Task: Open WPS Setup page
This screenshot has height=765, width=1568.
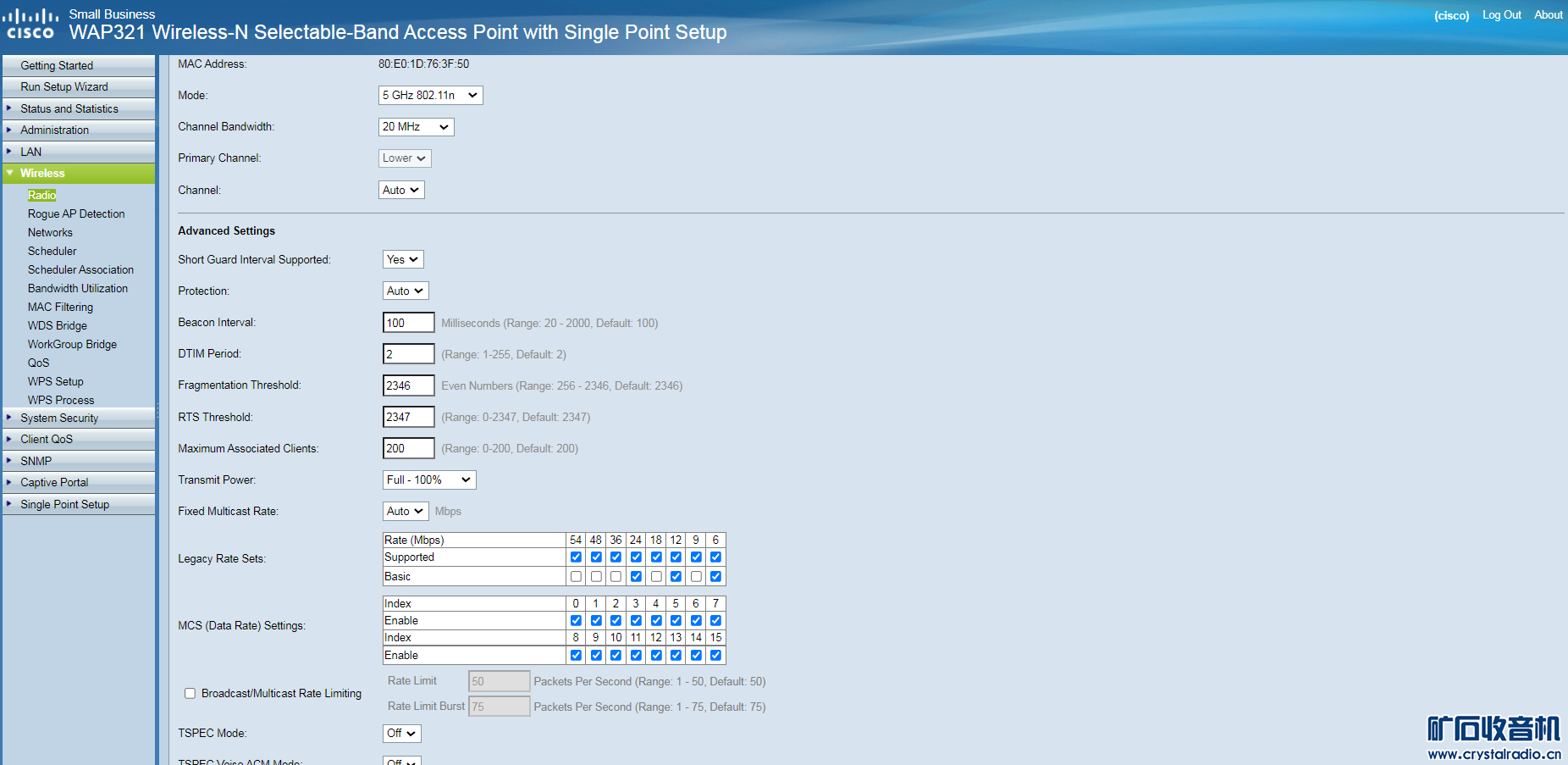Action: click(x=55, y=381)
